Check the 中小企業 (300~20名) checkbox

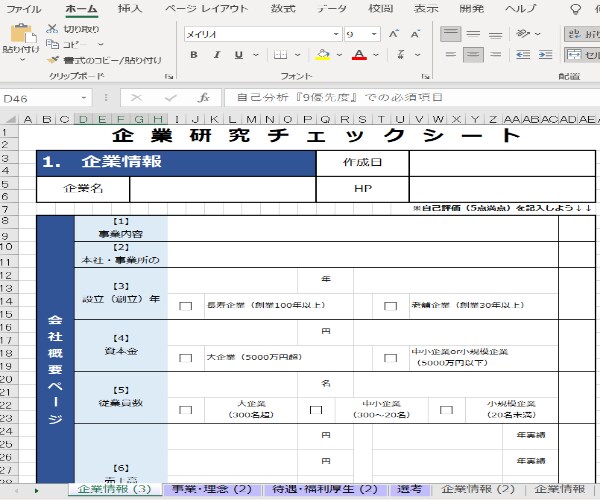316,410
